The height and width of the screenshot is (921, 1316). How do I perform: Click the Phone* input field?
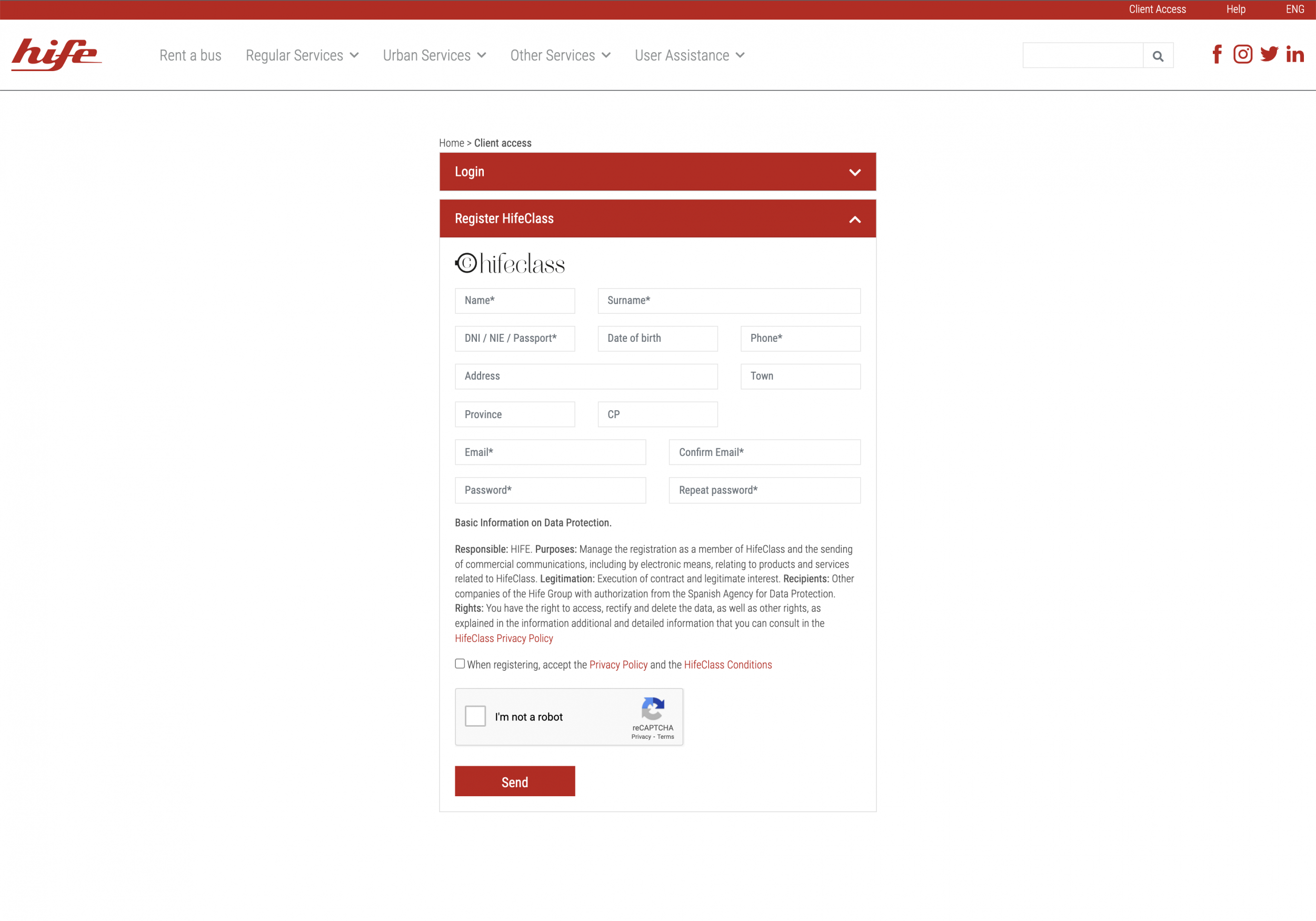coord(800,339)
